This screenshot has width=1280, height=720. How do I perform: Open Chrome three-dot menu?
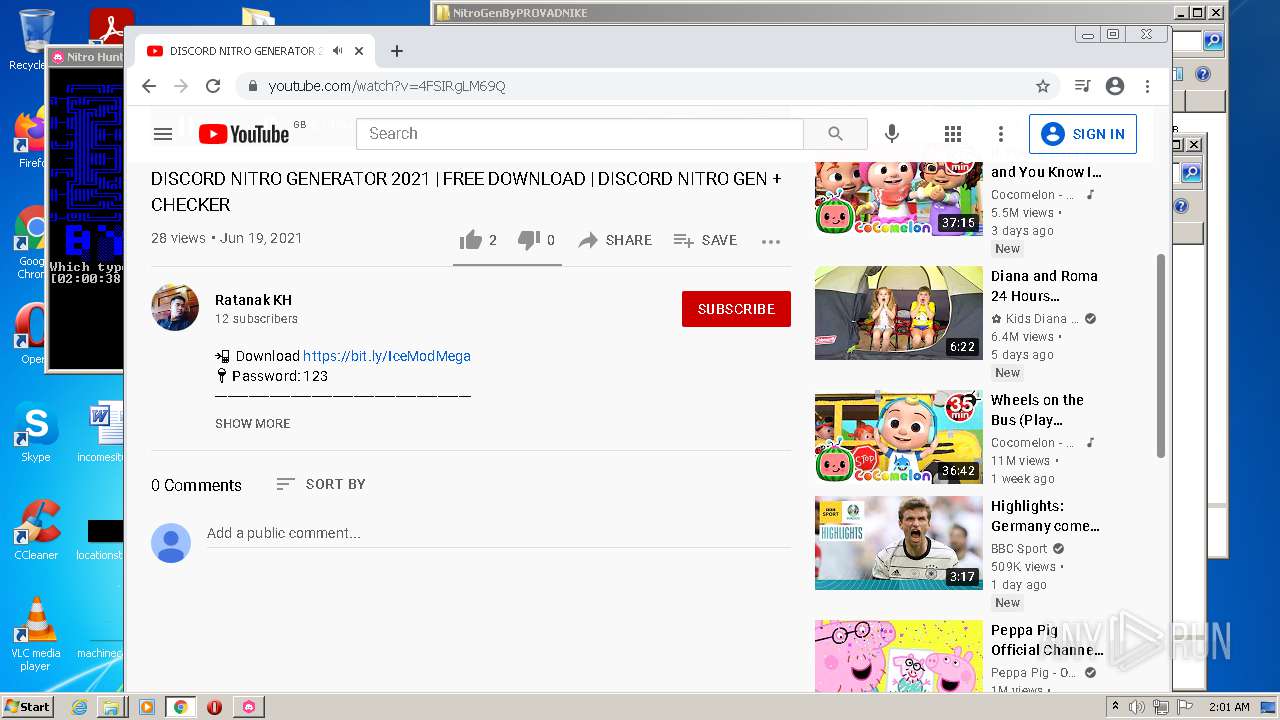pyautogui.click(x=1148, y=86)
